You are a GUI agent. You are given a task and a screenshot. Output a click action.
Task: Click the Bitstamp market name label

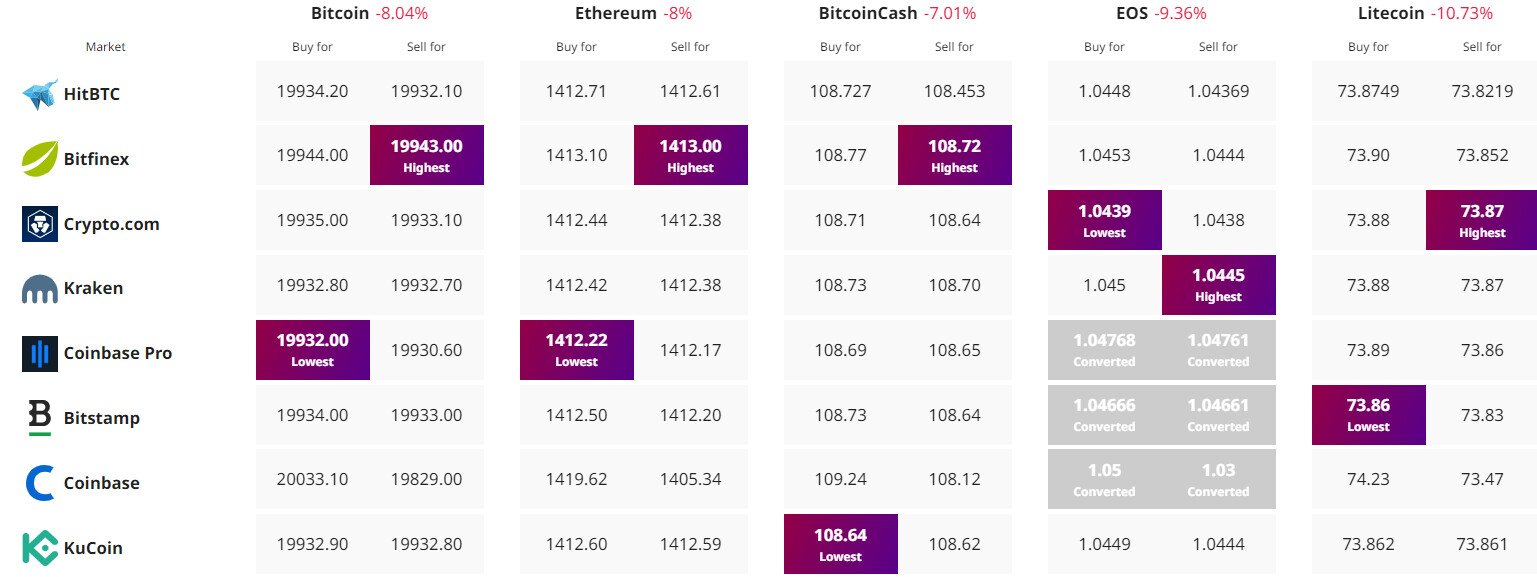[x=101, y=418]
